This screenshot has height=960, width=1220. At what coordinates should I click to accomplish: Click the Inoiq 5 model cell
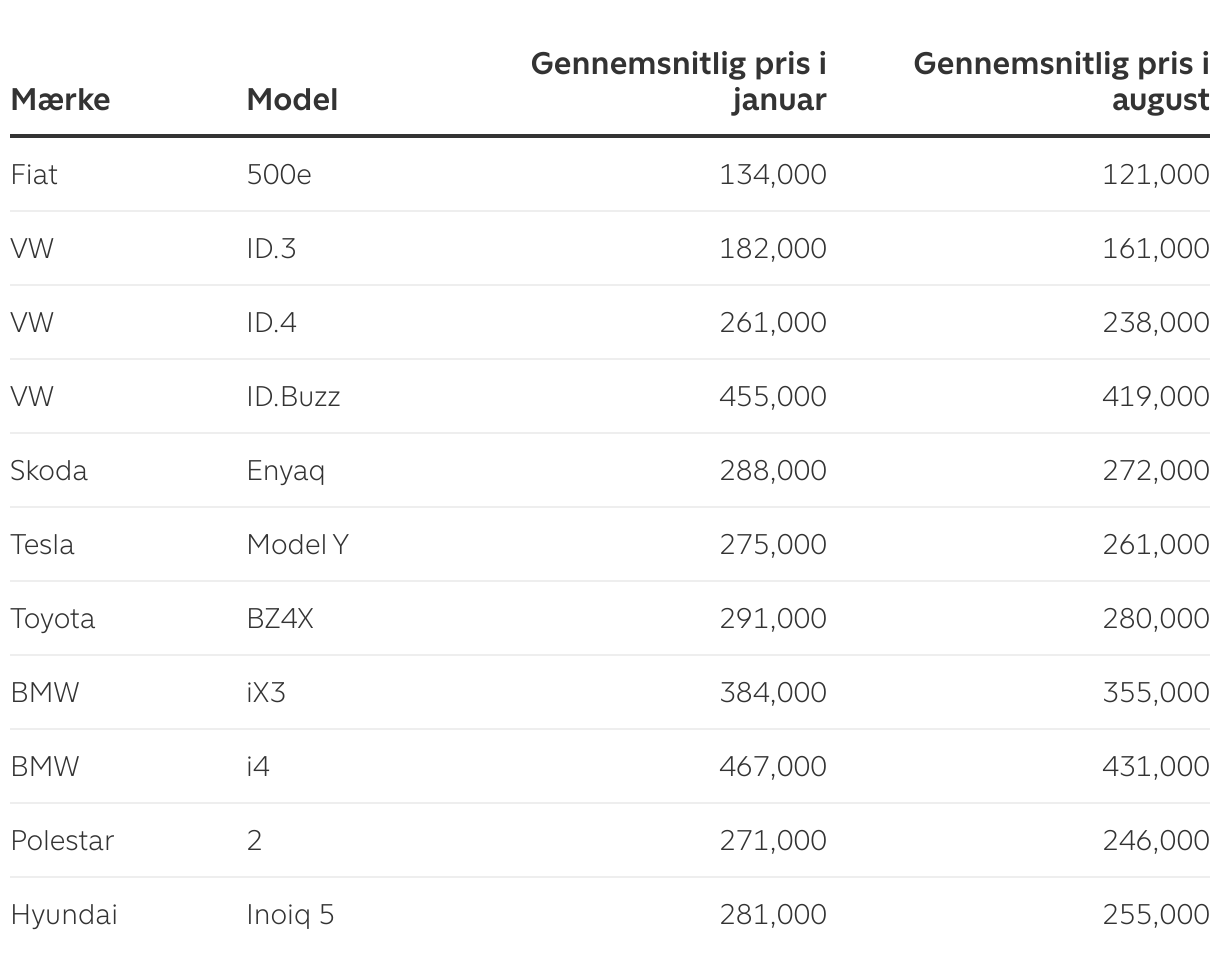tap(290, 915)
